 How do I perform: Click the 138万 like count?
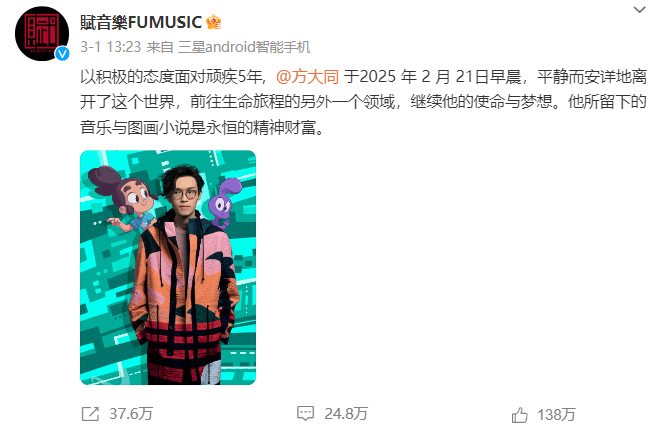557,415
